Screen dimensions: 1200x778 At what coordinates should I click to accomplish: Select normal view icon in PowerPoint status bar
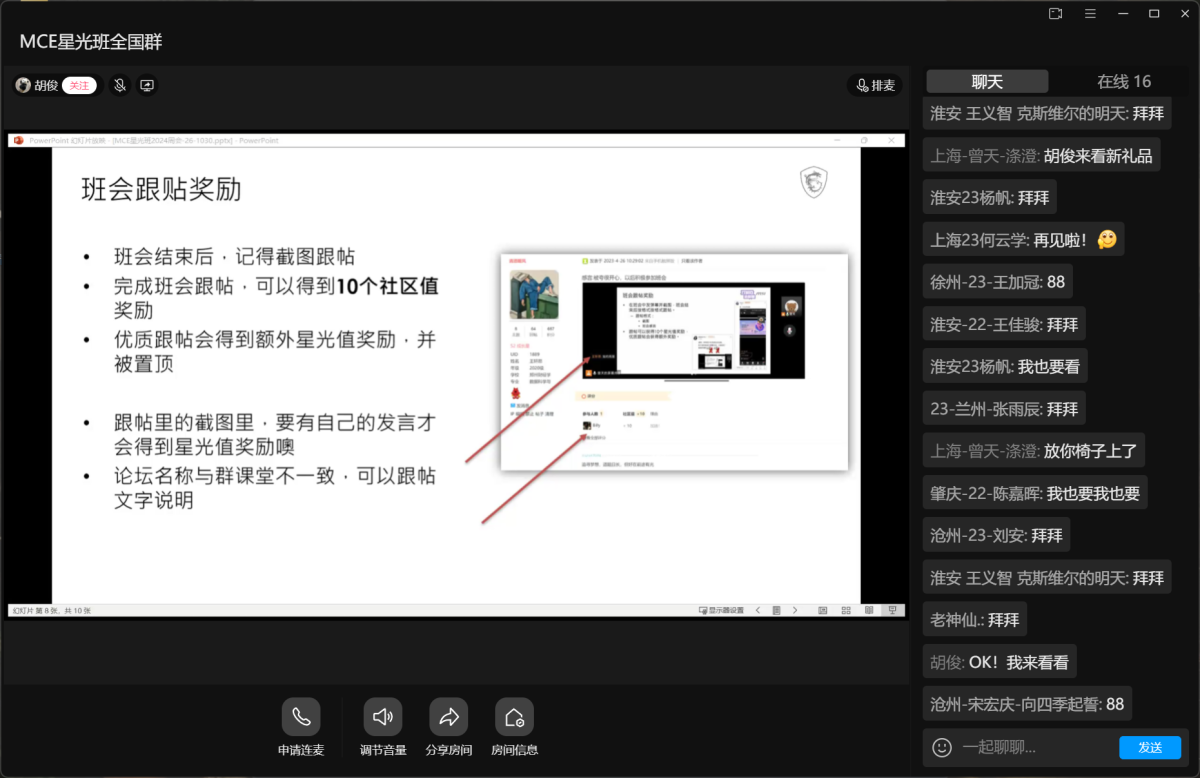pos(823,610)
